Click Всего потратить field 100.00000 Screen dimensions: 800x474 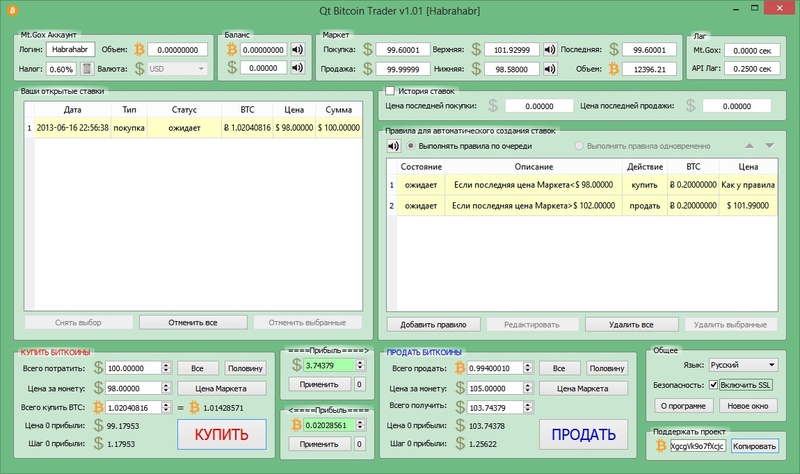click(134, 368)
